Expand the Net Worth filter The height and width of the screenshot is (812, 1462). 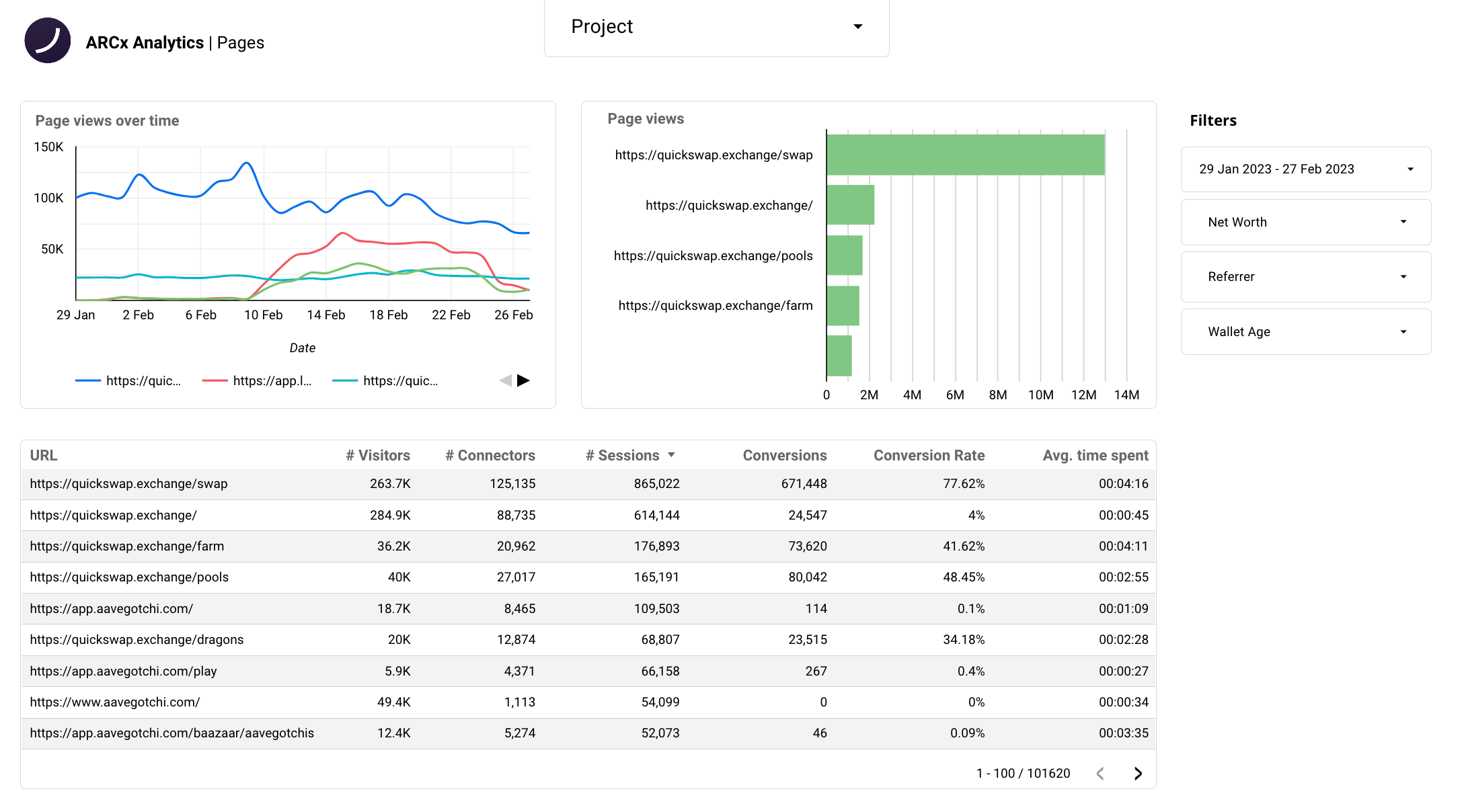1306,222
